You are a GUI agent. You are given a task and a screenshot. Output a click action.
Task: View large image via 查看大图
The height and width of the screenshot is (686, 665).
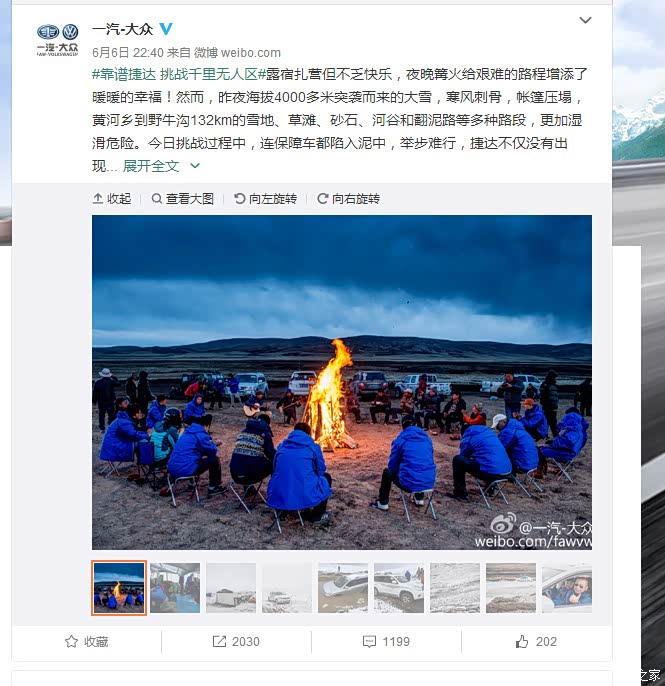click(x=182, y=199)
